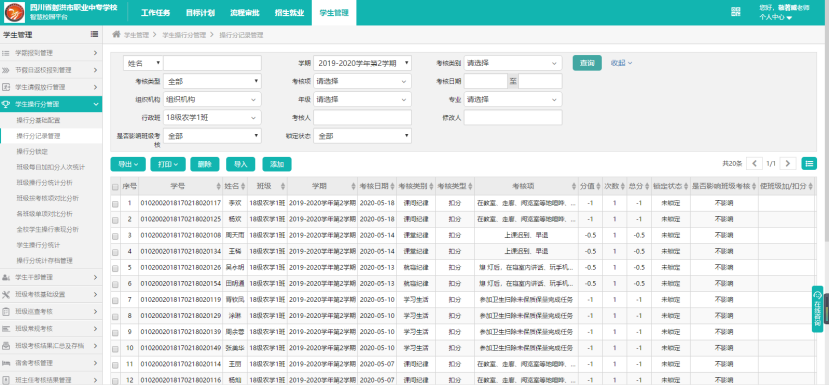Check row 4 checkbox
The image size is (830, 386).
(x=115, y=252)
